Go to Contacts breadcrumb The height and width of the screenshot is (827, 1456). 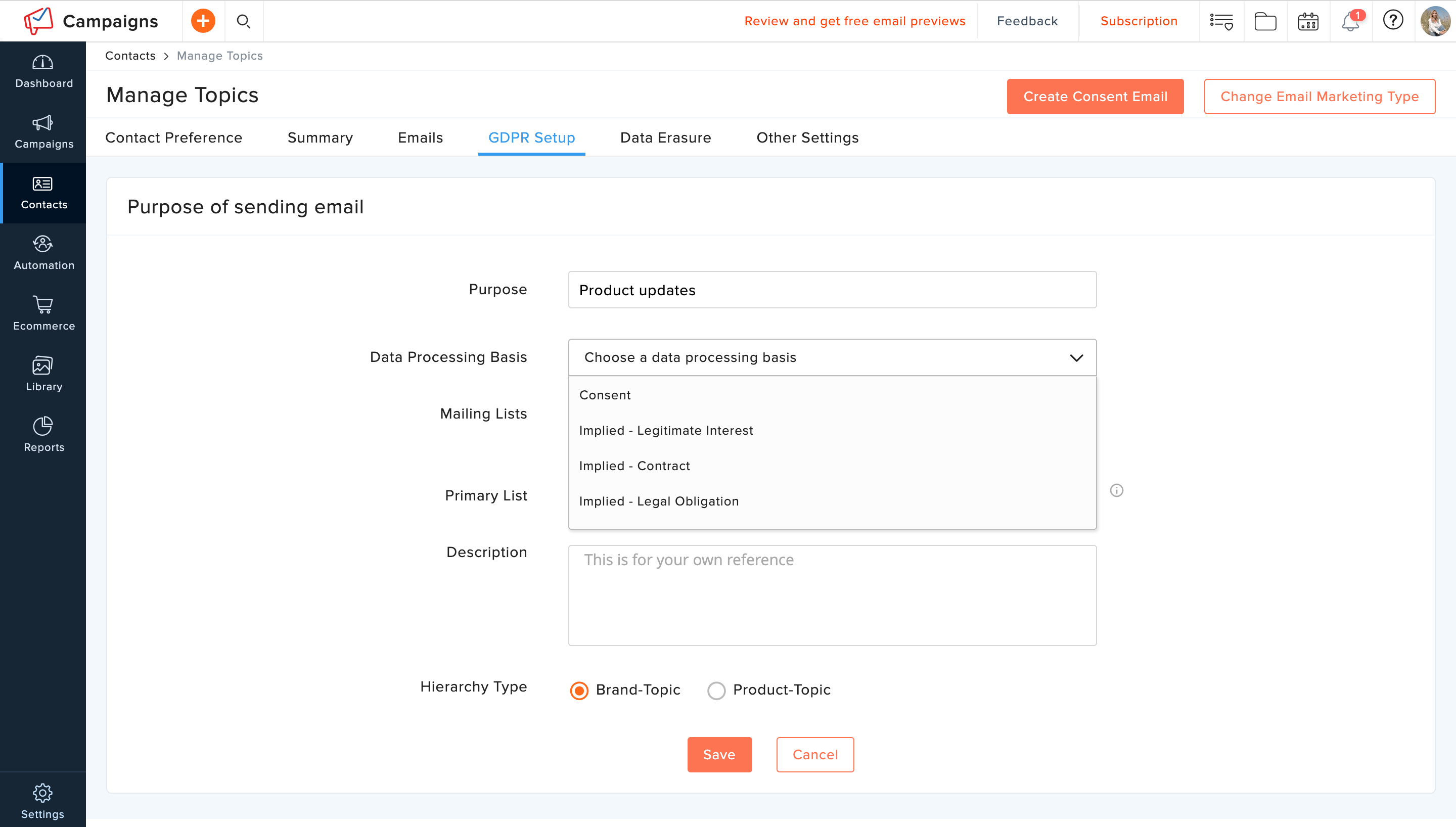tap(130, 56)
